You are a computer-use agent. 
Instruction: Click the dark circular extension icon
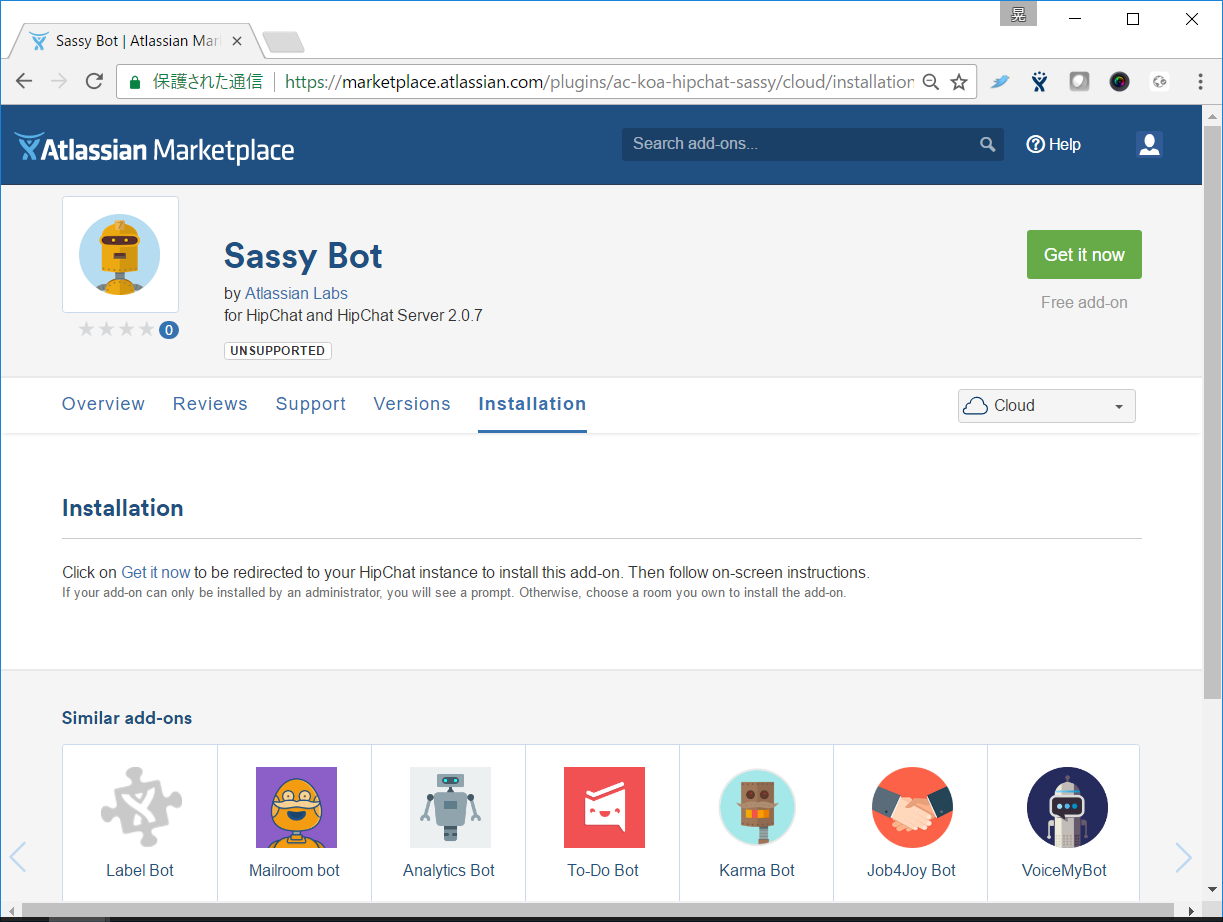coord(1119,82)
